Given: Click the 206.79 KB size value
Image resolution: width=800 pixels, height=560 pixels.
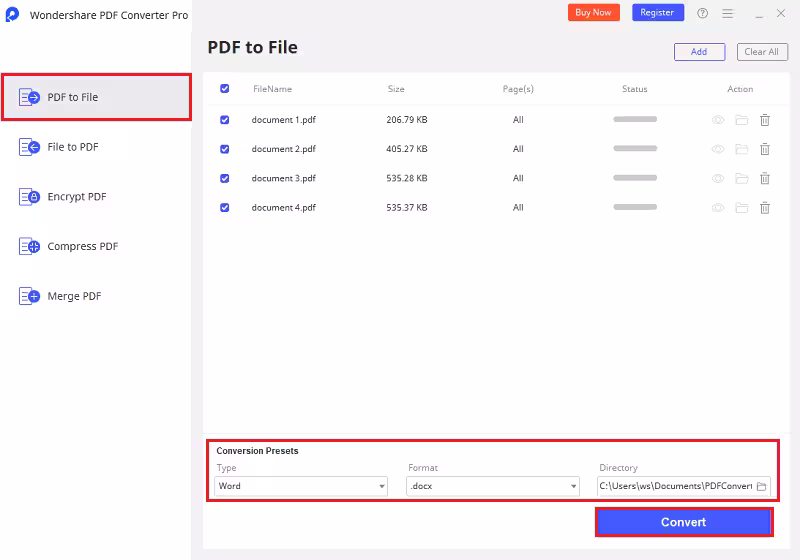Looking at the screenshot, I should point(407,120).
